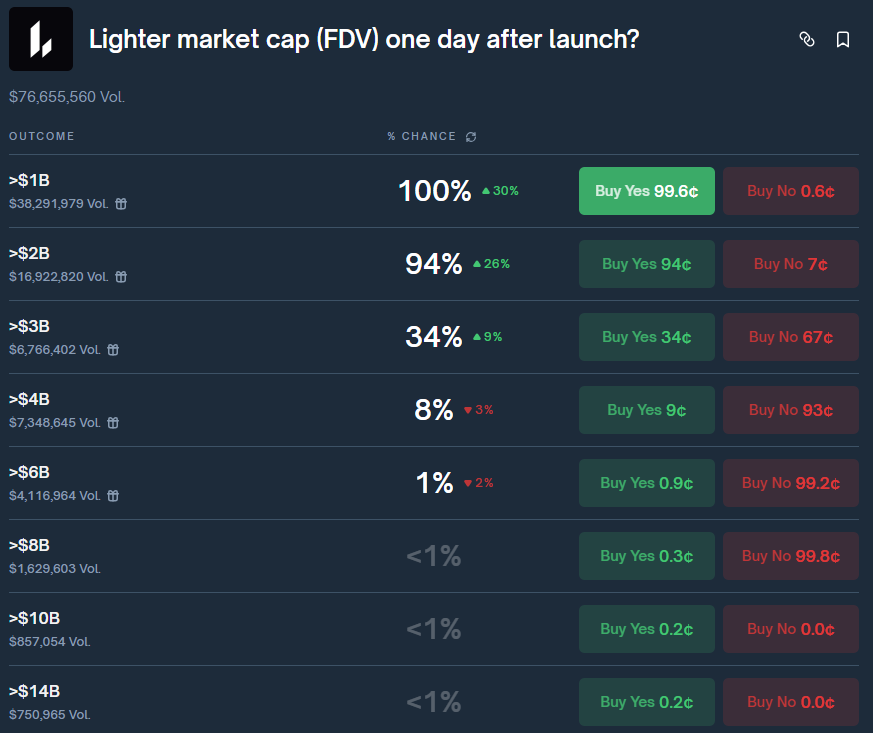This screenshot has width=873, height=733.
Task: Buy Yes for the >$10B outcome
Action: [x=646, y=629]
